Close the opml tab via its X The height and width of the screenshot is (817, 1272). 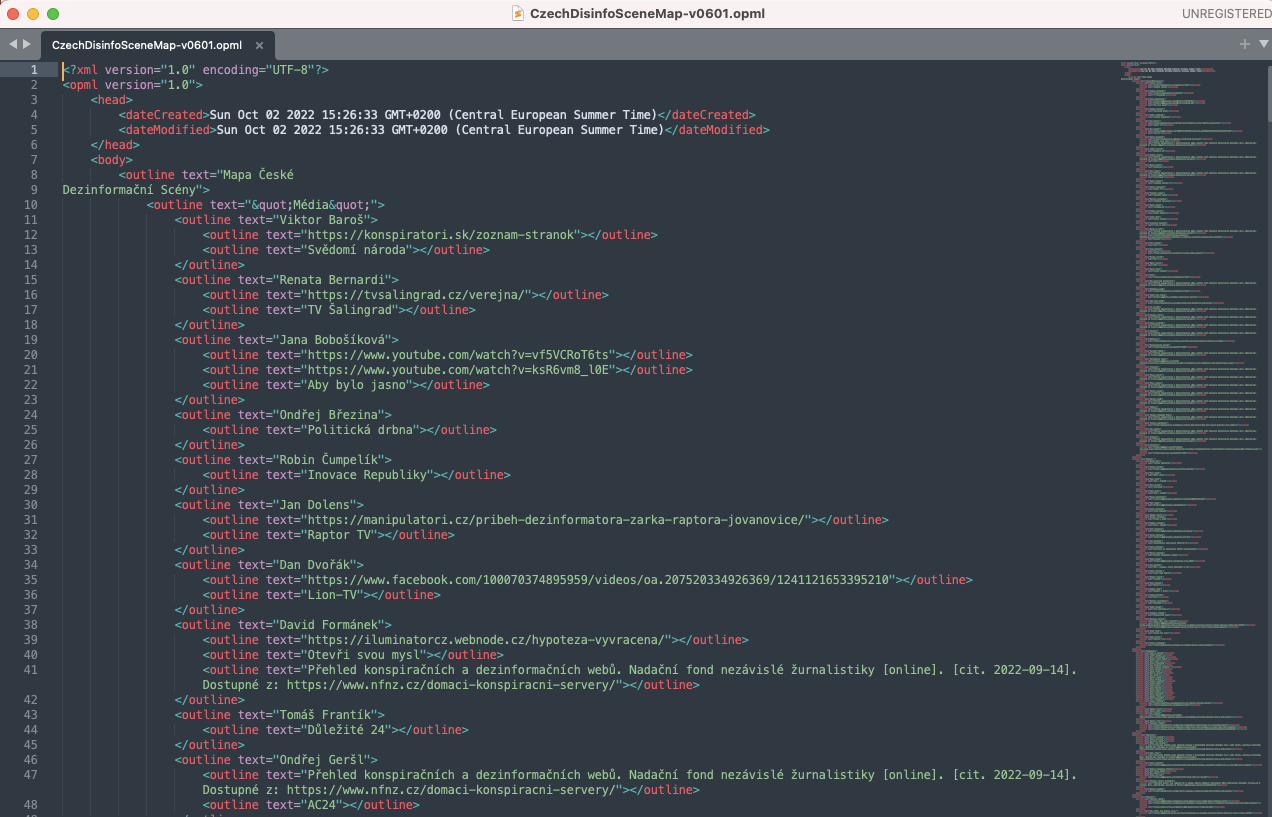click(x=258, y=45)
